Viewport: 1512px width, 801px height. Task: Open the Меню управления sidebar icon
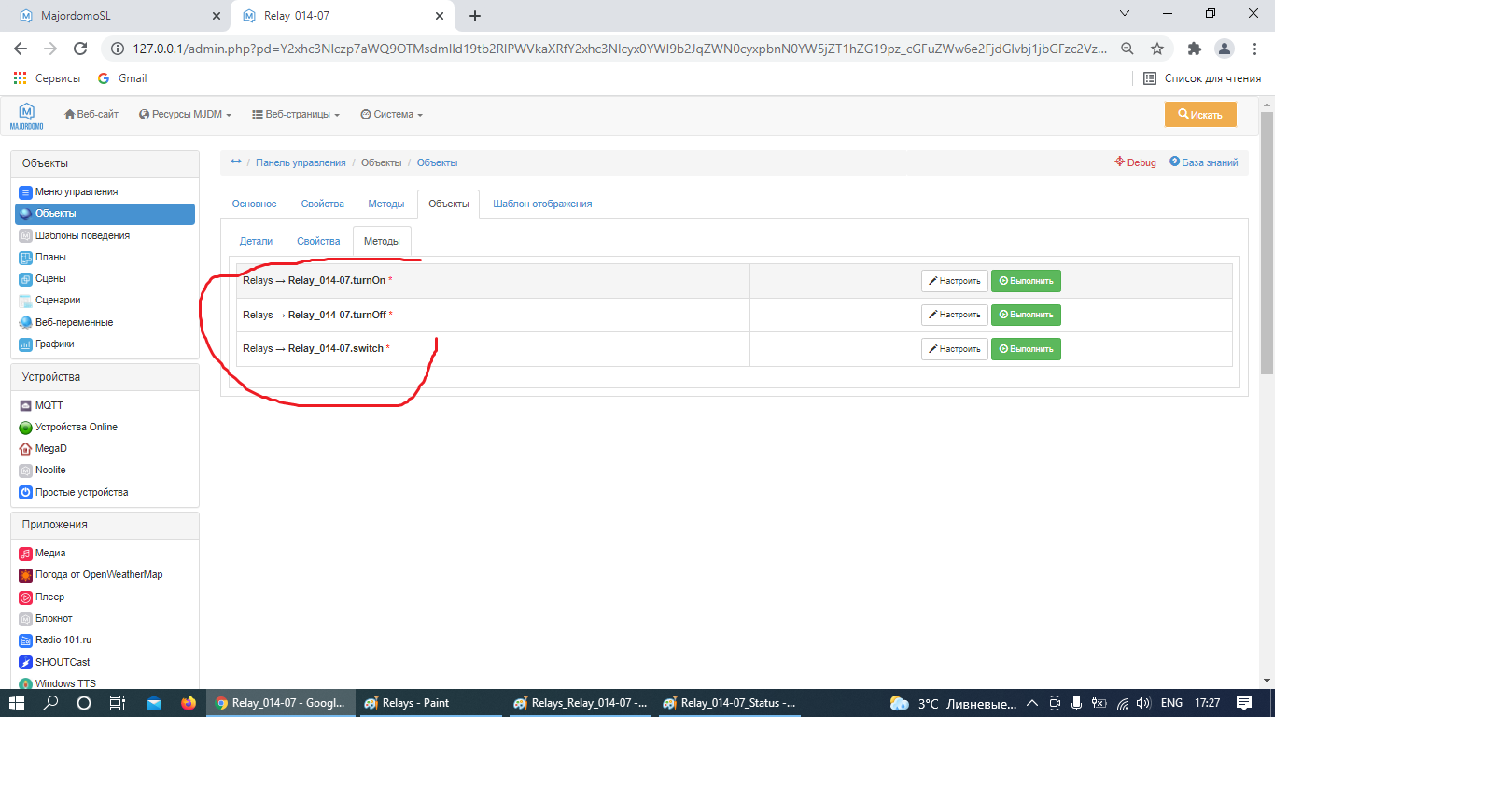(x=25, y=192)
